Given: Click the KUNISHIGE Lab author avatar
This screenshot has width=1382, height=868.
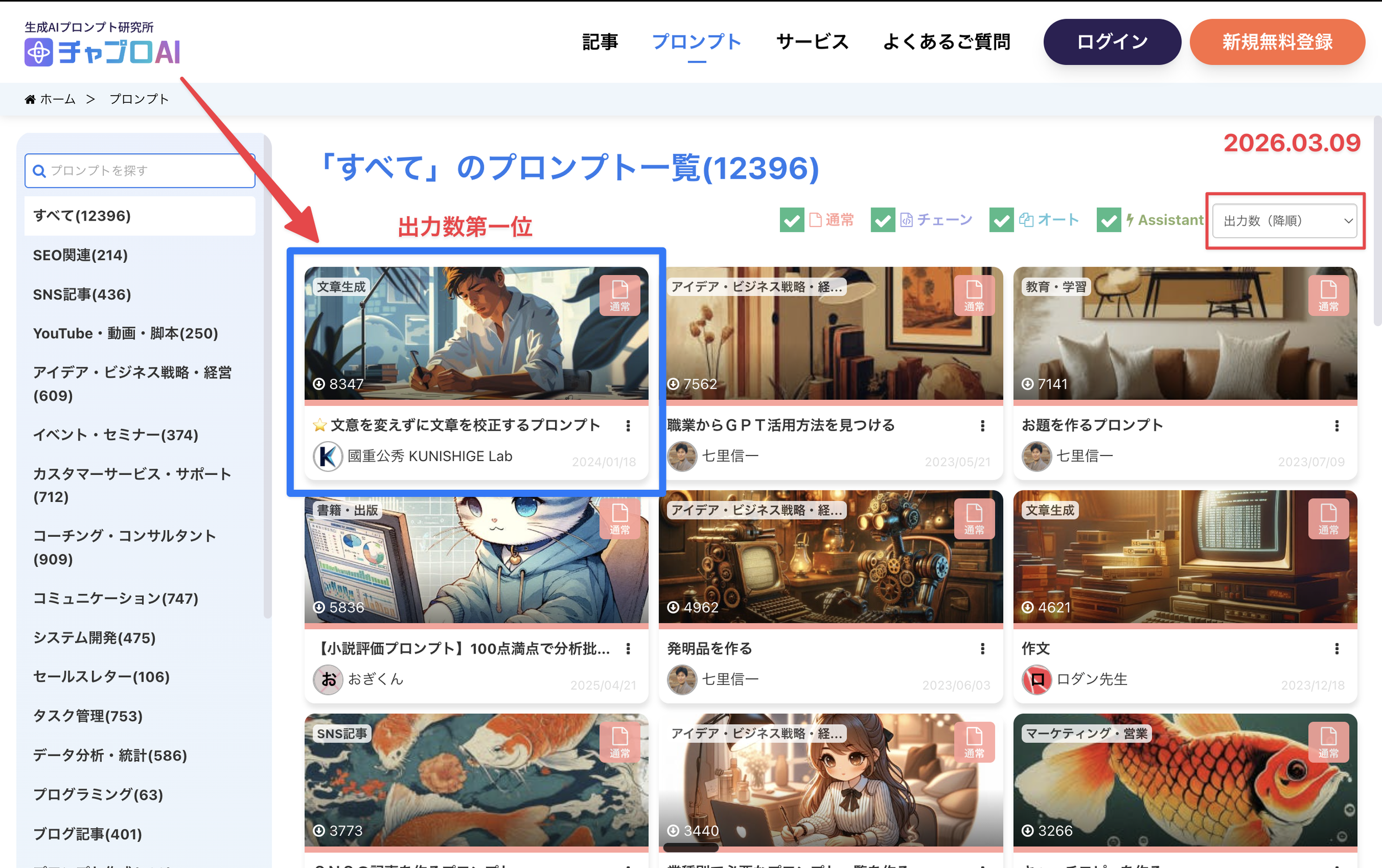Looking at the screenshot, I should (328, 456).
